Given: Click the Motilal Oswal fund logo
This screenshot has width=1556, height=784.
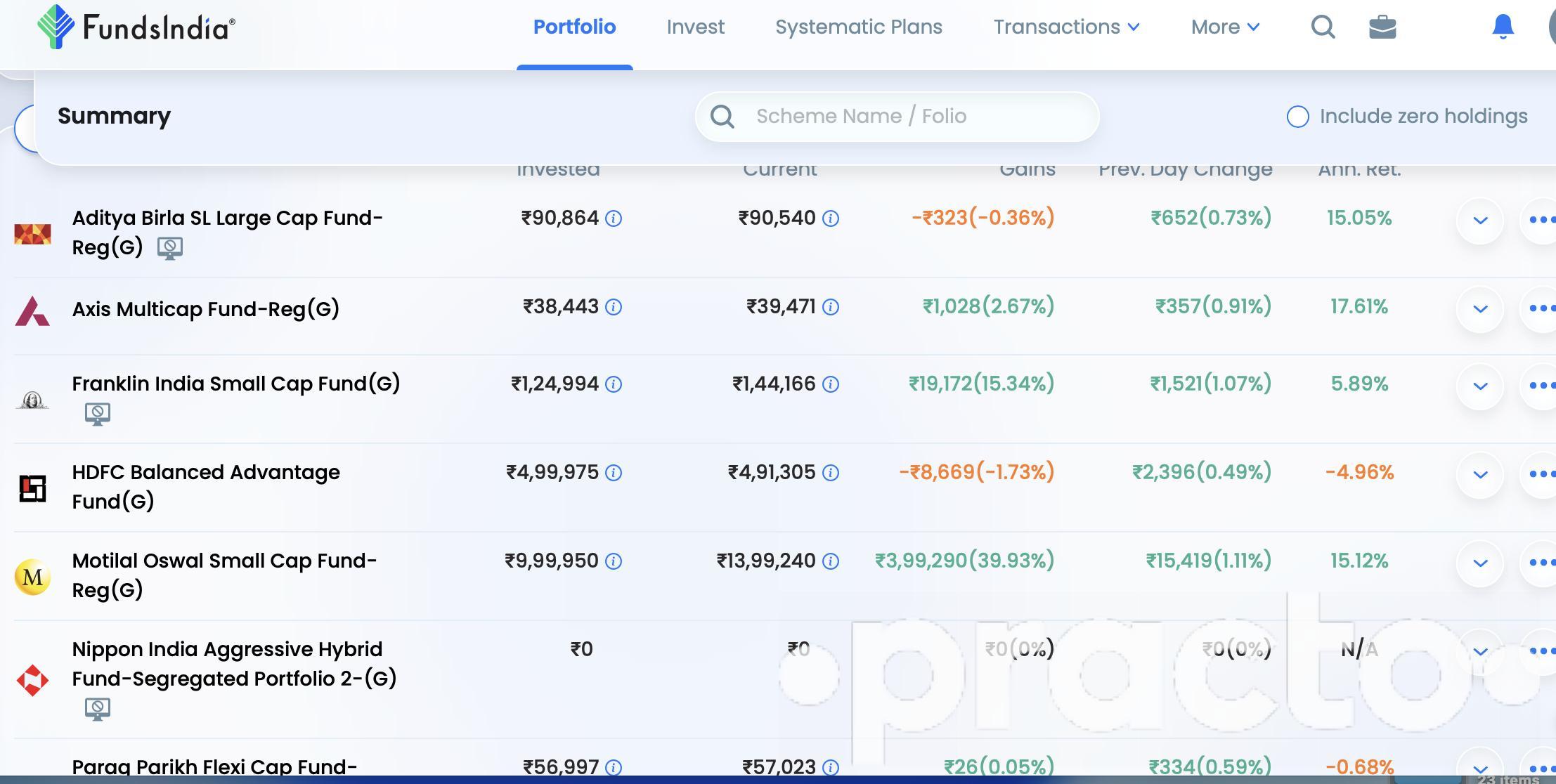Looking at the screenshot, I should coord(32,577).
